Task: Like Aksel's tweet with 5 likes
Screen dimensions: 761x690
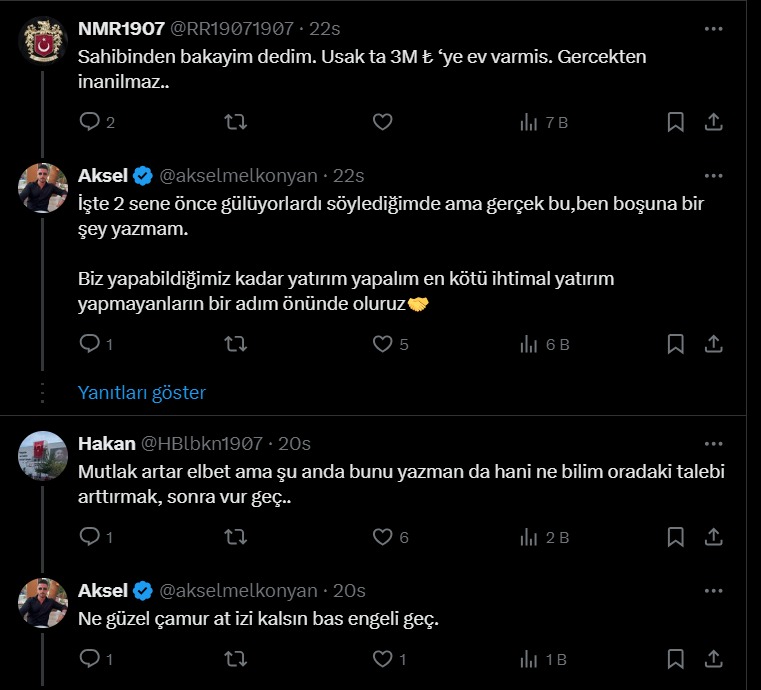Action: click(x=382, y=344)
